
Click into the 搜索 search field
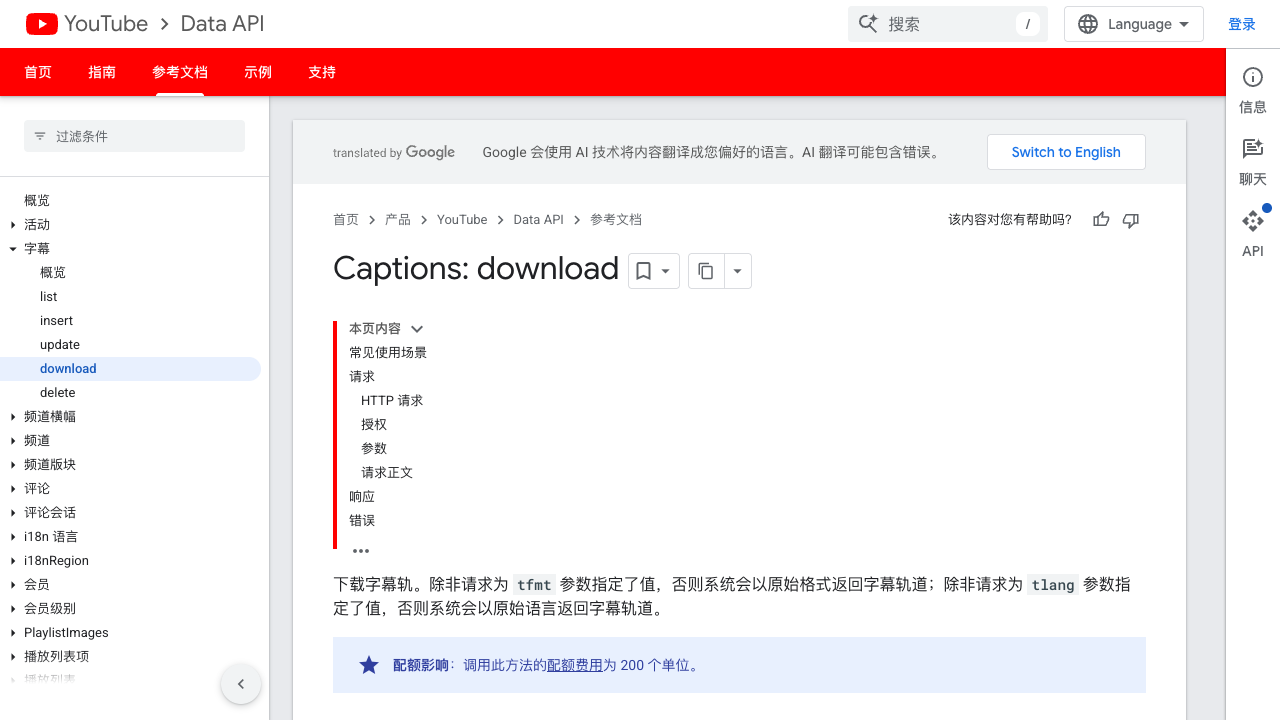948,24
